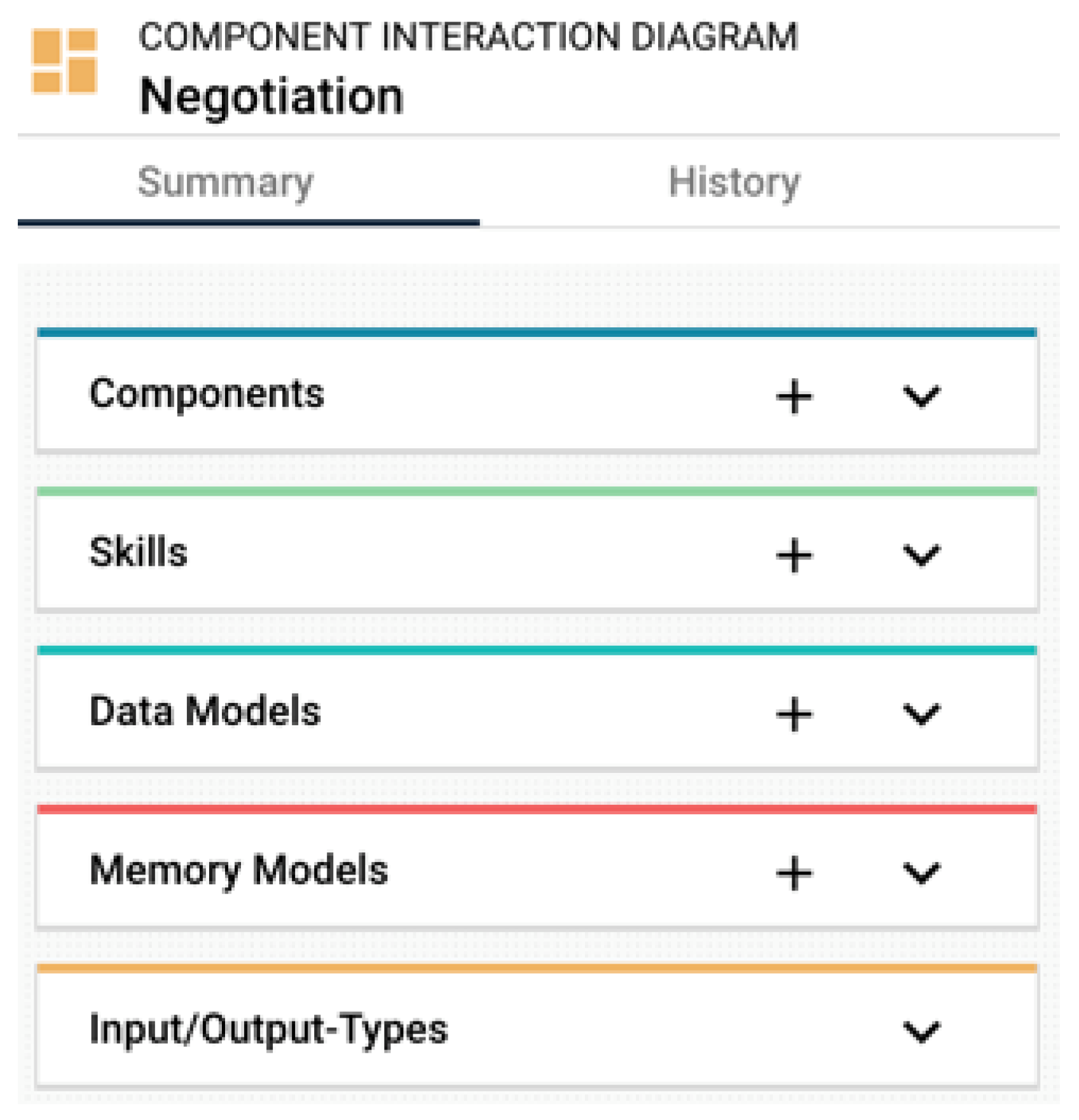Expand the Memory Models section chevron
The image size is (1079, 1120).
pyautogui.click(x=921, y=873)
